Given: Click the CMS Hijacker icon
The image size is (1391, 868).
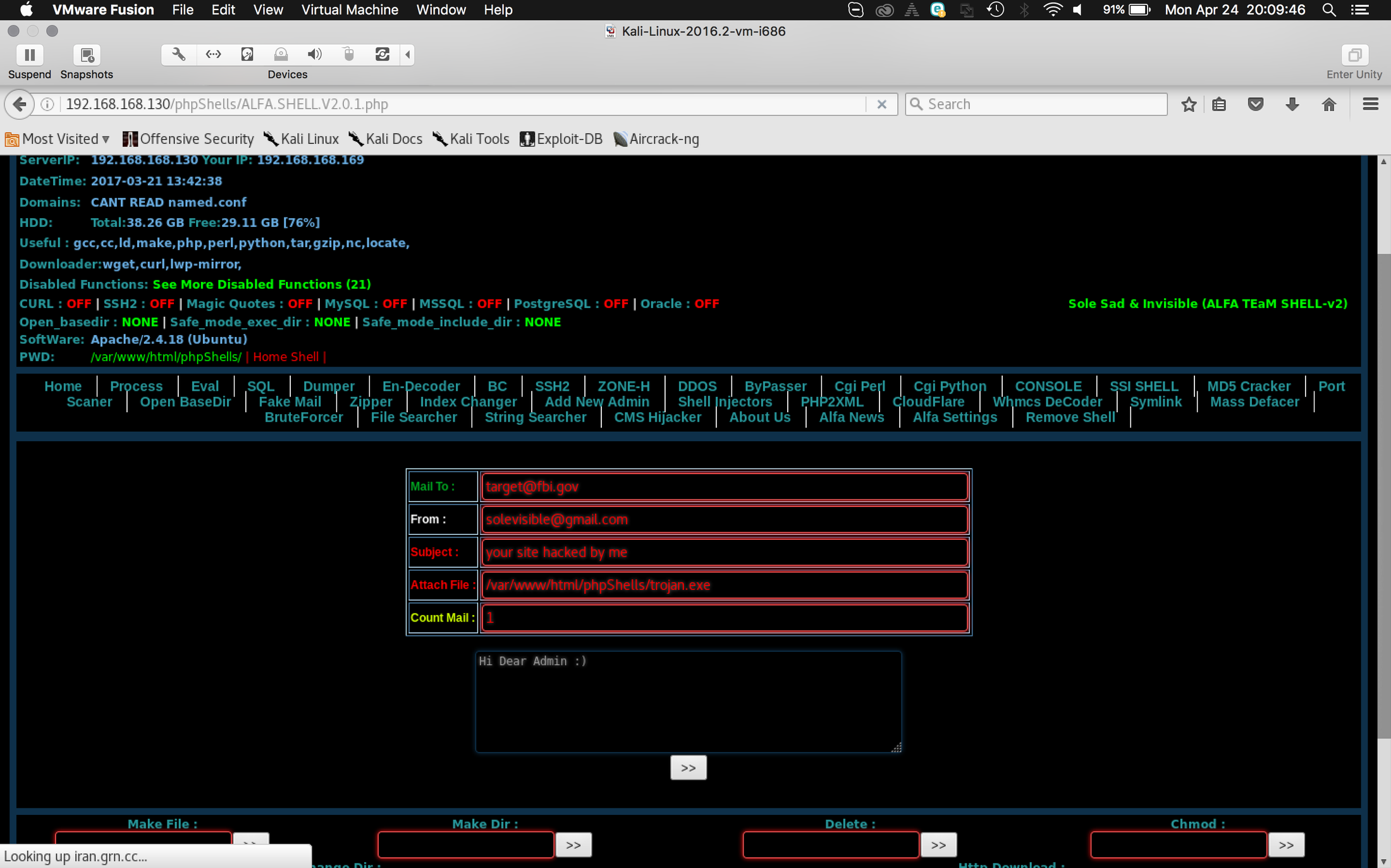Looking at the screenshot, I should [x=657, y=416].
